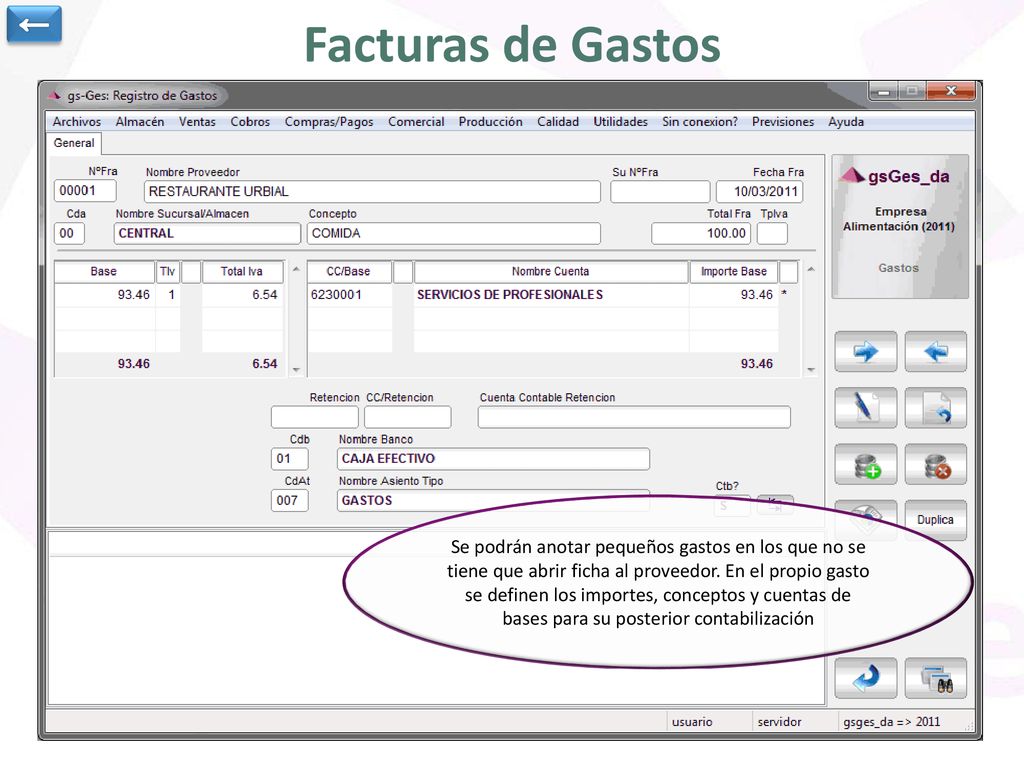Click the document undo arrow icon
This screenshot has height=768, width=1024.
point(936,408)
